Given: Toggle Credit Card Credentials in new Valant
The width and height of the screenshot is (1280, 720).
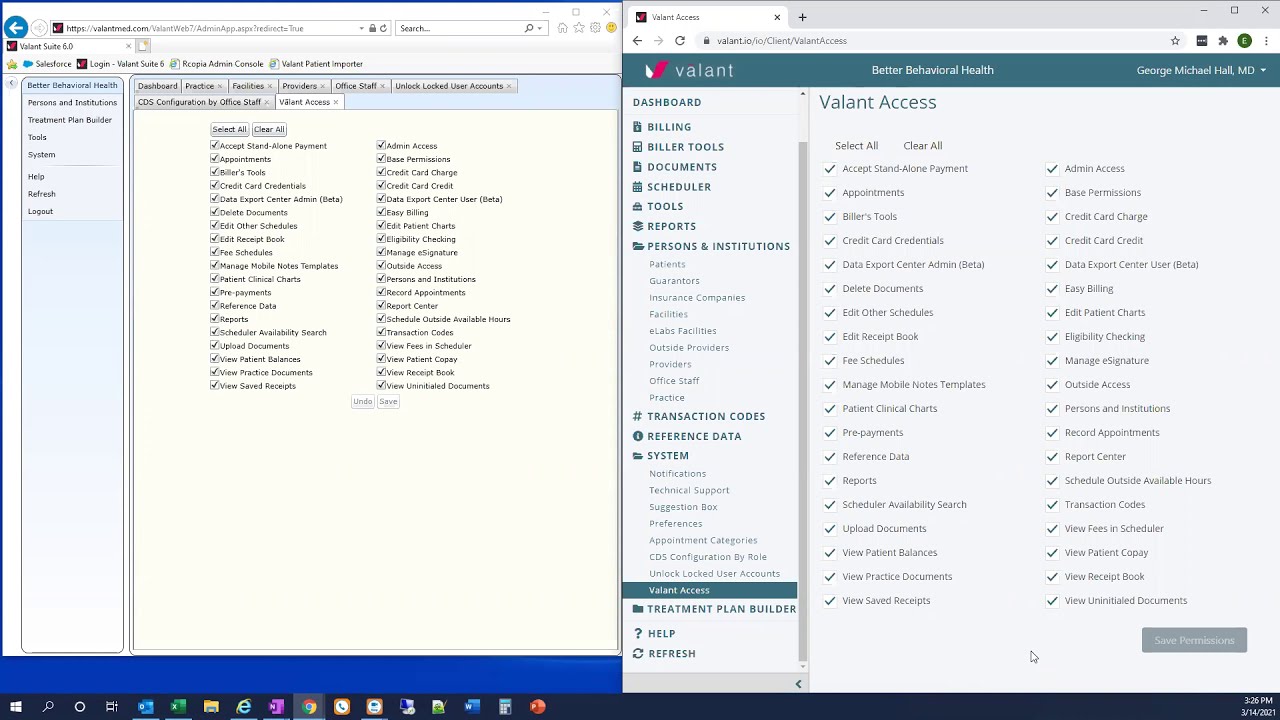Looking at the screenshot, I should 830,241.
